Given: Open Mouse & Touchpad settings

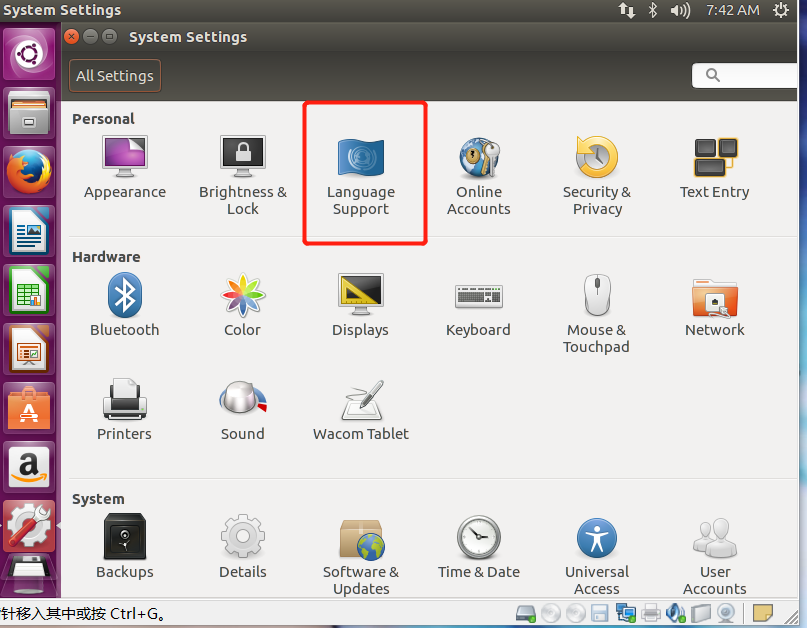Looking at the screenshot, I should pos(597,314).
